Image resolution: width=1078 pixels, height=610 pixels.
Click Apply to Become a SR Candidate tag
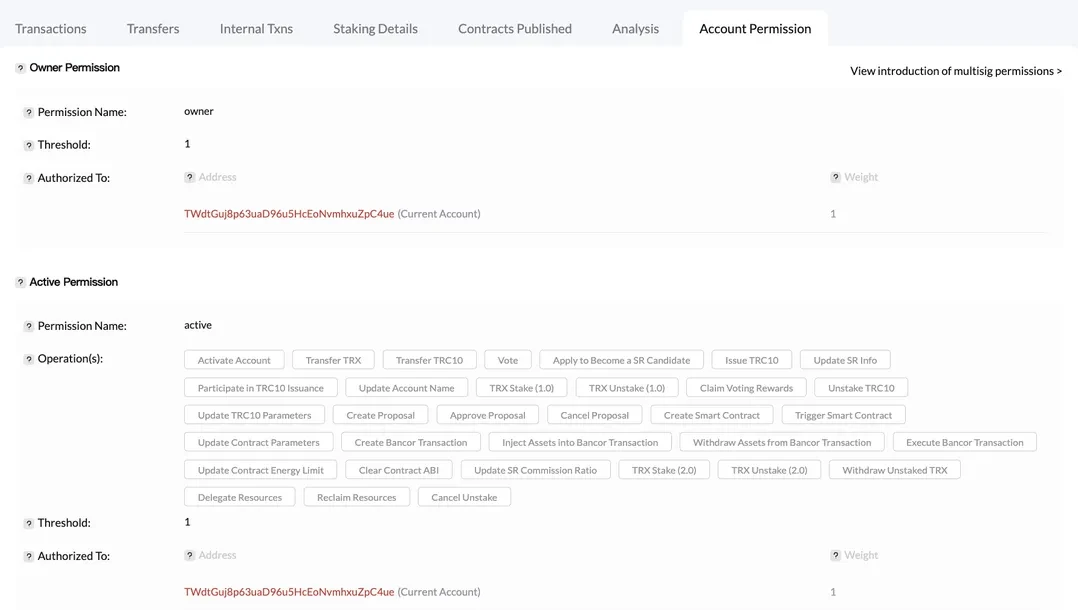pyautogui.click(x=622, y=360)
